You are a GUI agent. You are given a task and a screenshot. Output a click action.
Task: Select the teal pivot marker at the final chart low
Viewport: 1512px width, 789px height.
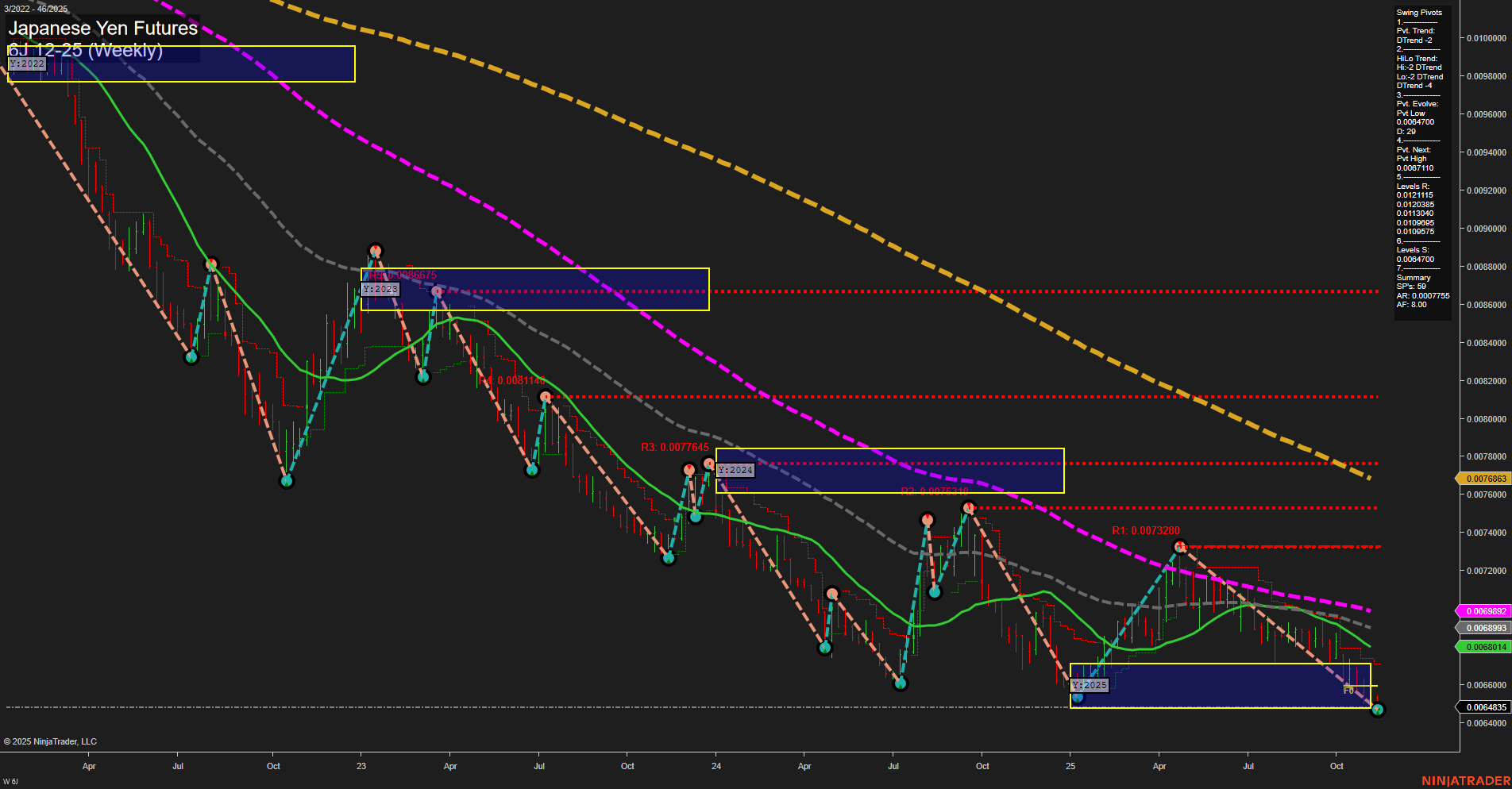point(1379,709)
